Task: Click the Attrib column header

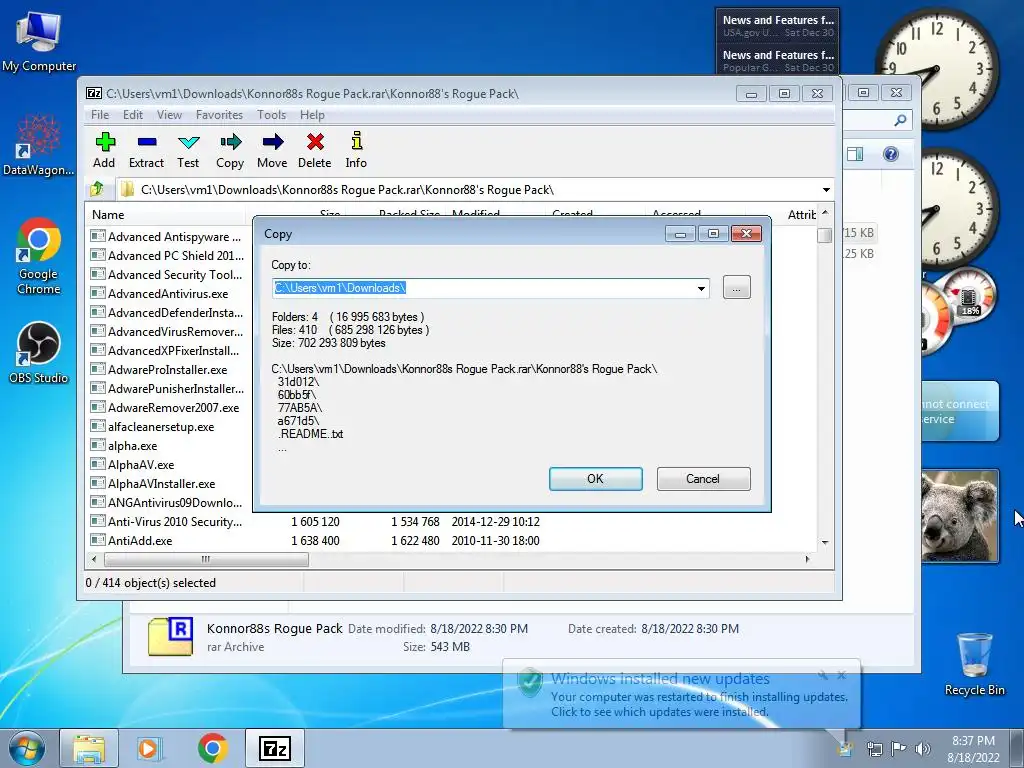Action: pos(801,214)
